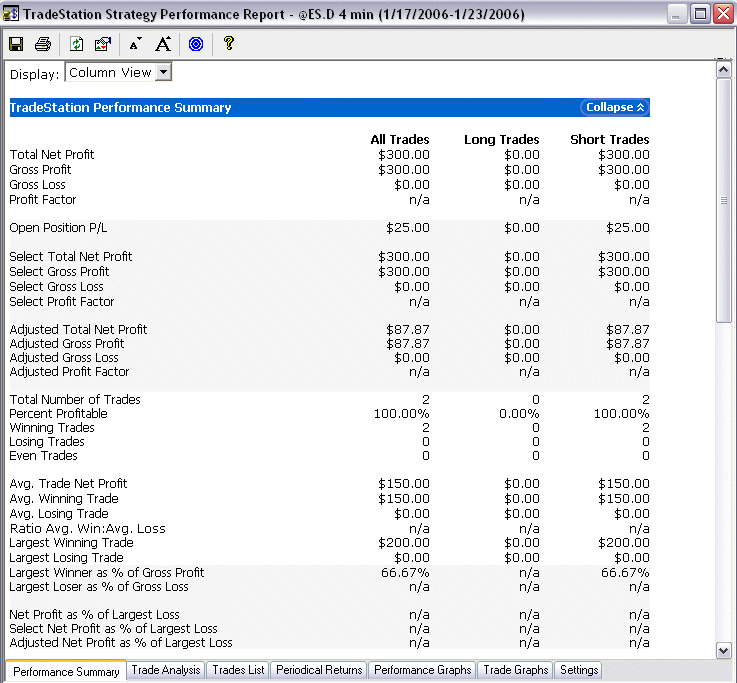The height and width of the screenshot is (683, 737).
Task: Click Net Profit as % of Largest Loss
Action: (x=94, y=615)
